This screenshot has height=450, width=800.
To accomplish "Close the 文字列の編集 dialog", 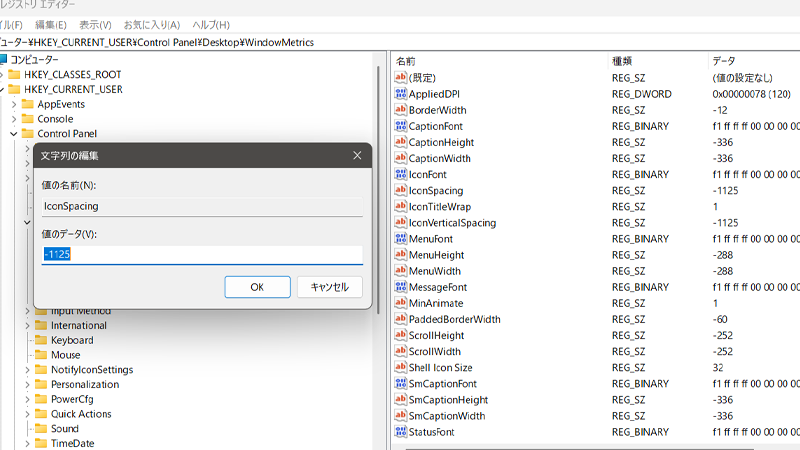I will click(357, 155).
